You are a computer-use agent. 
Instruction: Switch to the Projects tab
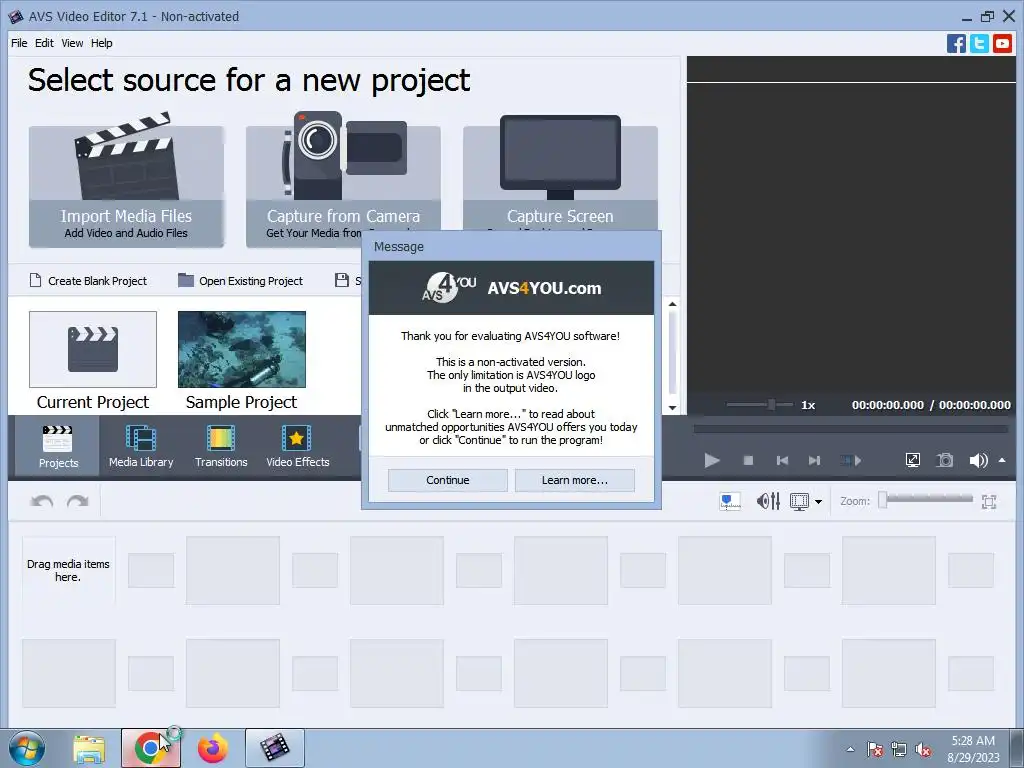click(x=58, y=447)
